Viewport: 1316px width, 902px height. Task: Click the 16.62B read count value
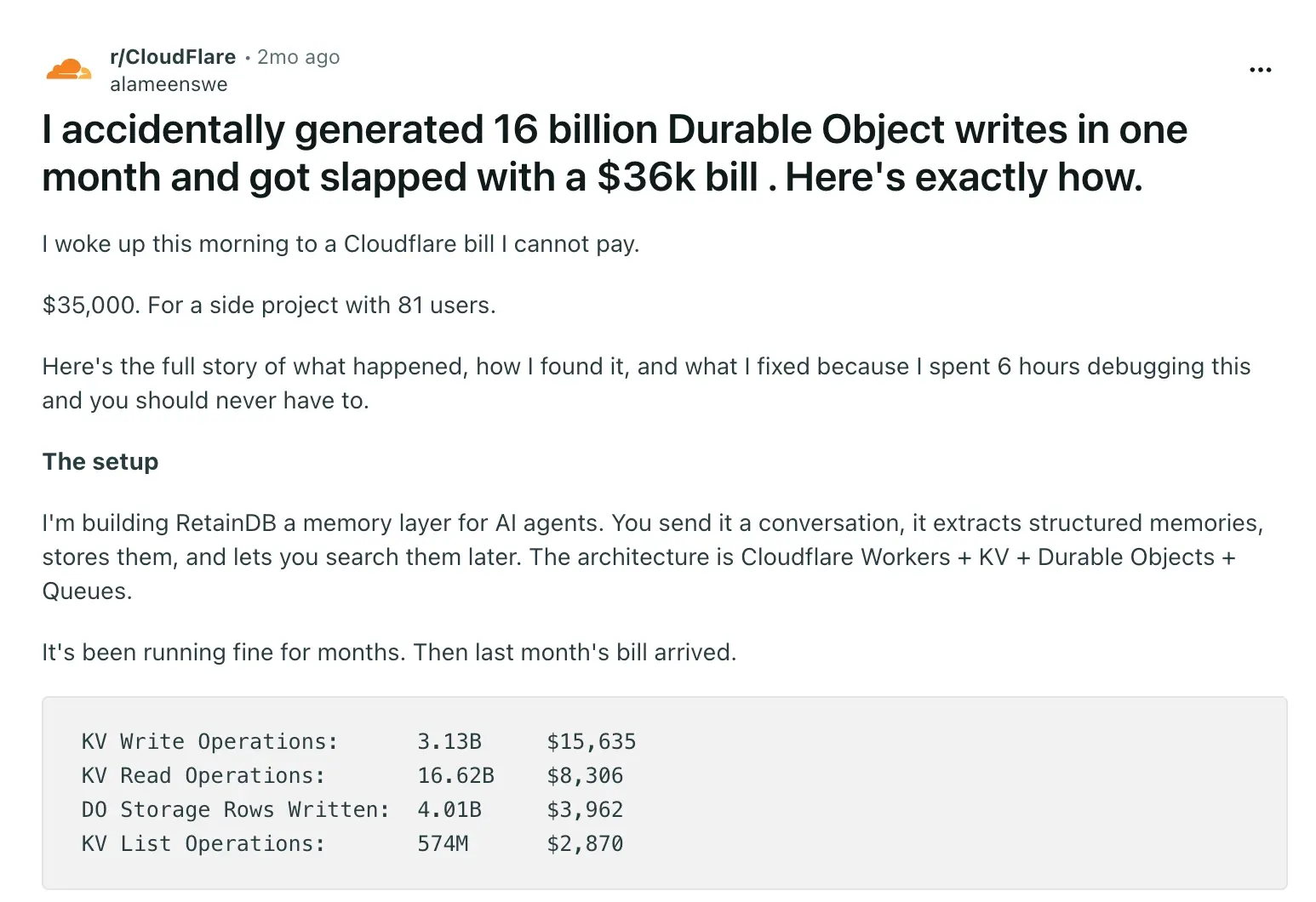455,776
